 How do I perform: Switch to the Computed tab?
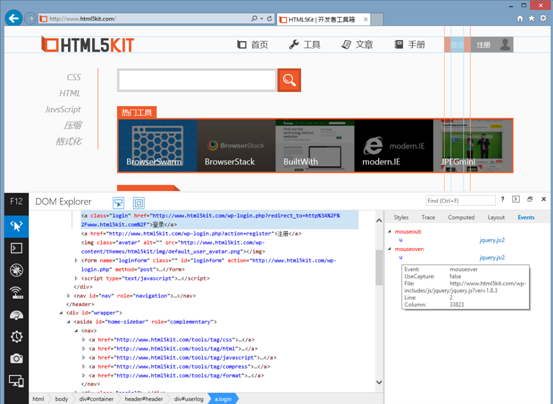tap(461, 217)
